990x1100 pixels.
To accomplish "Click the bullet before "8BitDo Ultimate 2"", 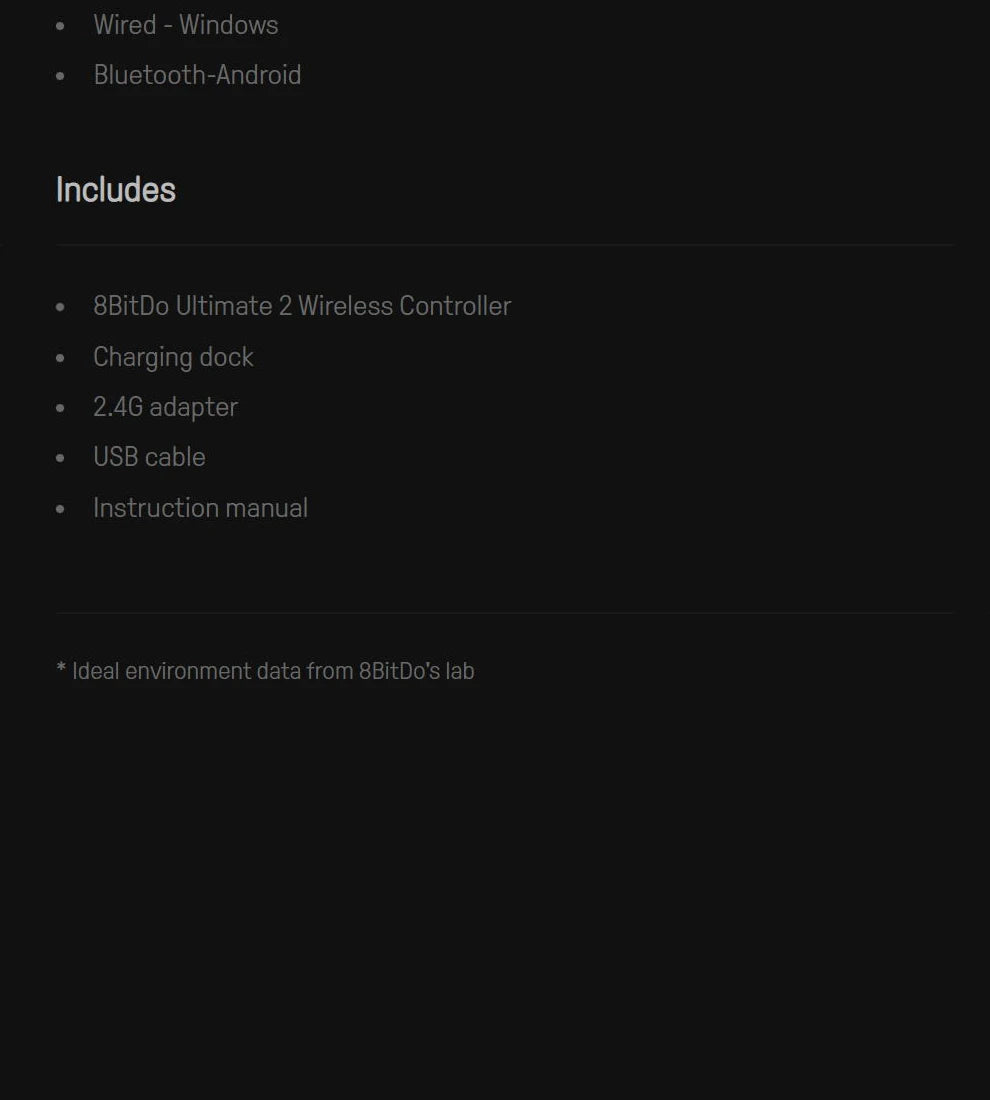I will pos(61,308).
